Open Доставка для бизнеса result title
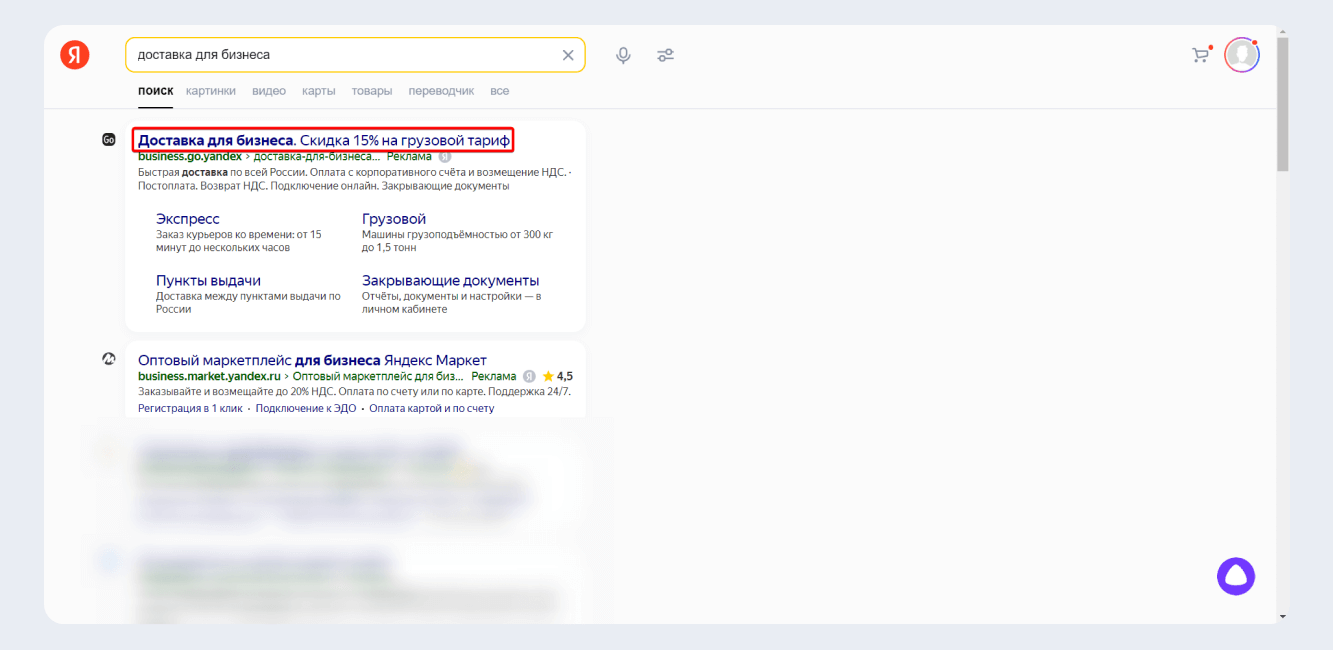The height and width of the screenshot is (650, 1333). [324, 140]
